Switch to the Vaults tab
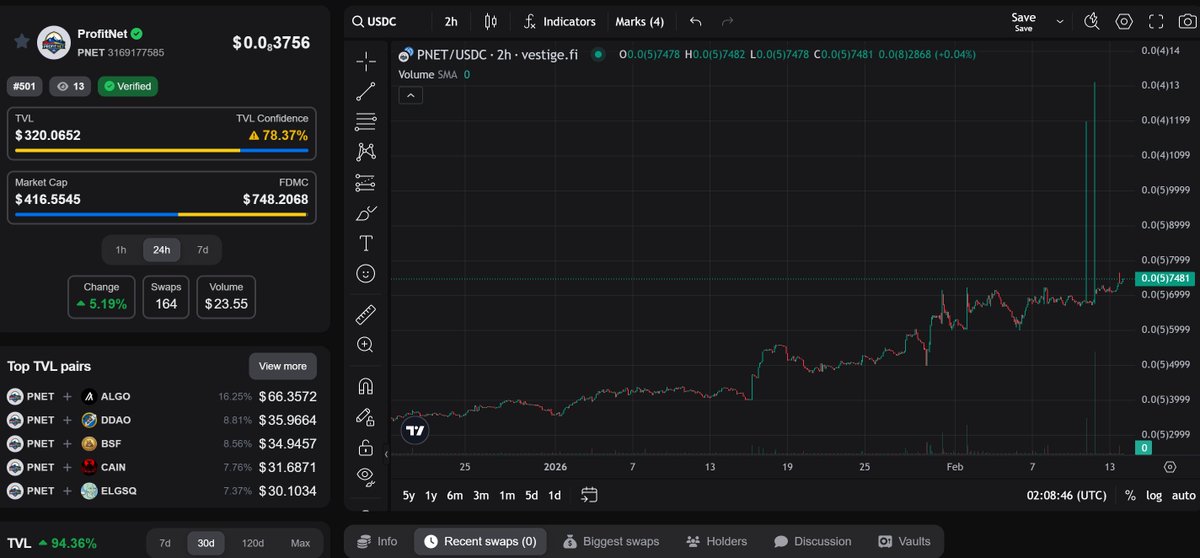This screenshot has height=558, width=1200. point(904,541)
